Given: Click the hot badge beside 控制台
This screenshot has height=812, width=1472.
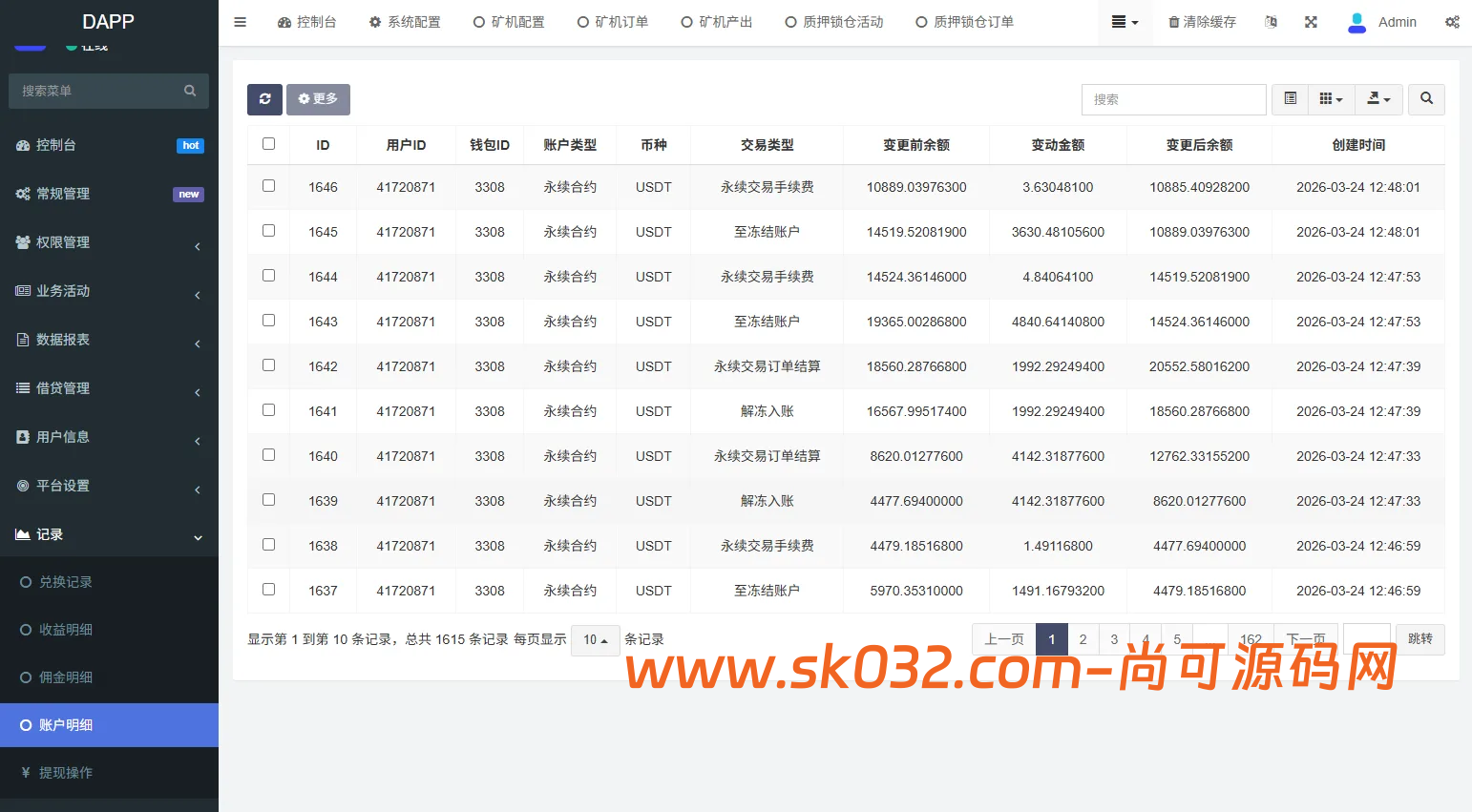Looking at the screenshot, I should 191,146.
